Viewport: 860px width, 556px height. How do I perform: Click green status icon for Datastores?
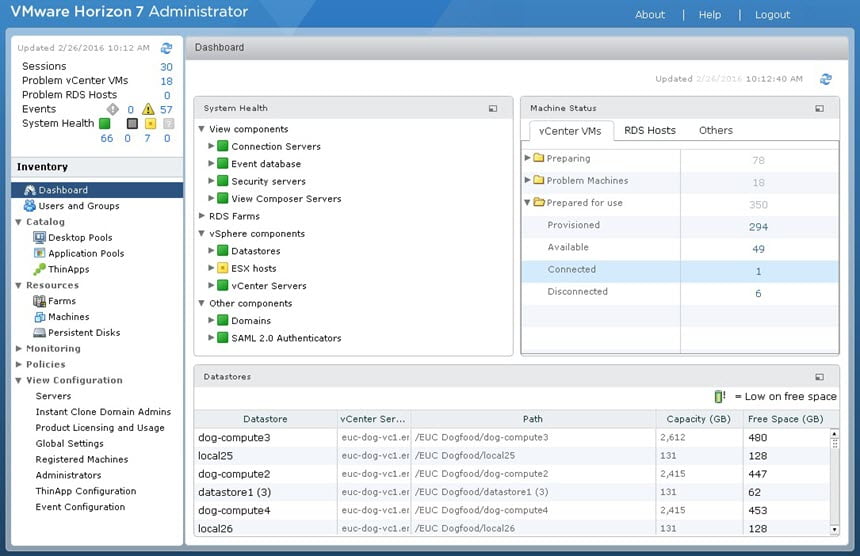pos(223,251)
